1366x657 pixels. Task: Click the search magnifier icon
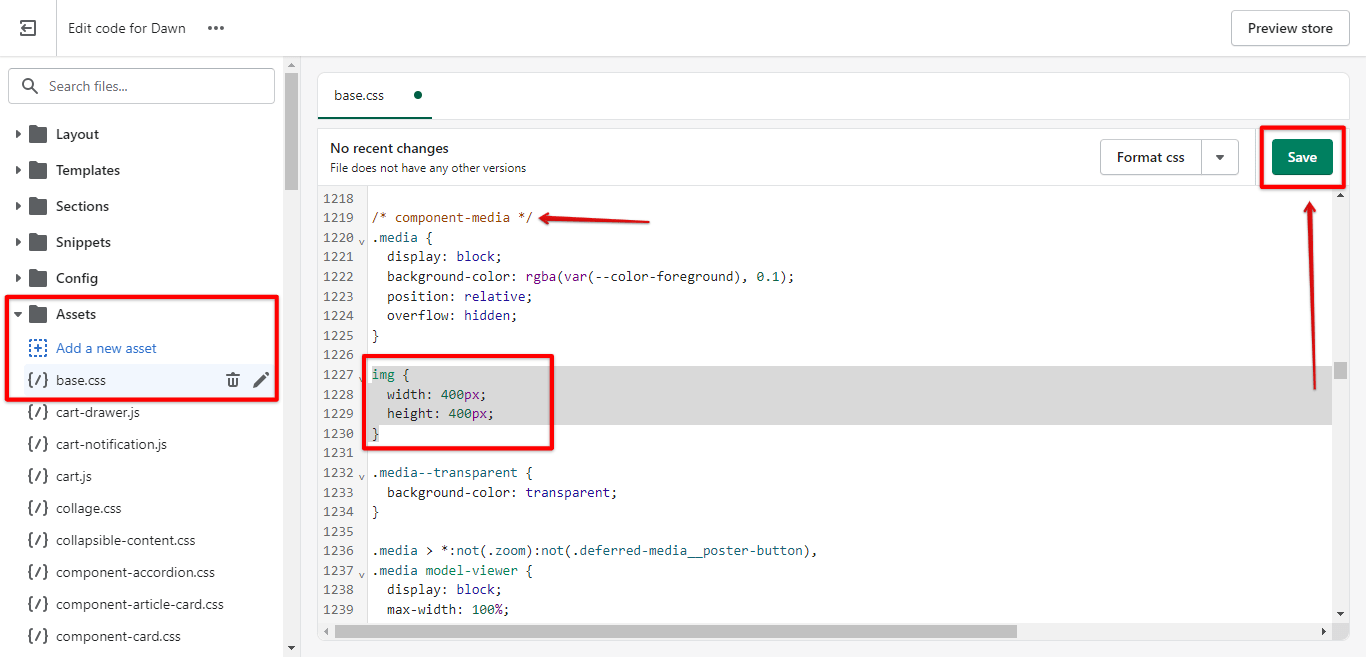[30, 86]
